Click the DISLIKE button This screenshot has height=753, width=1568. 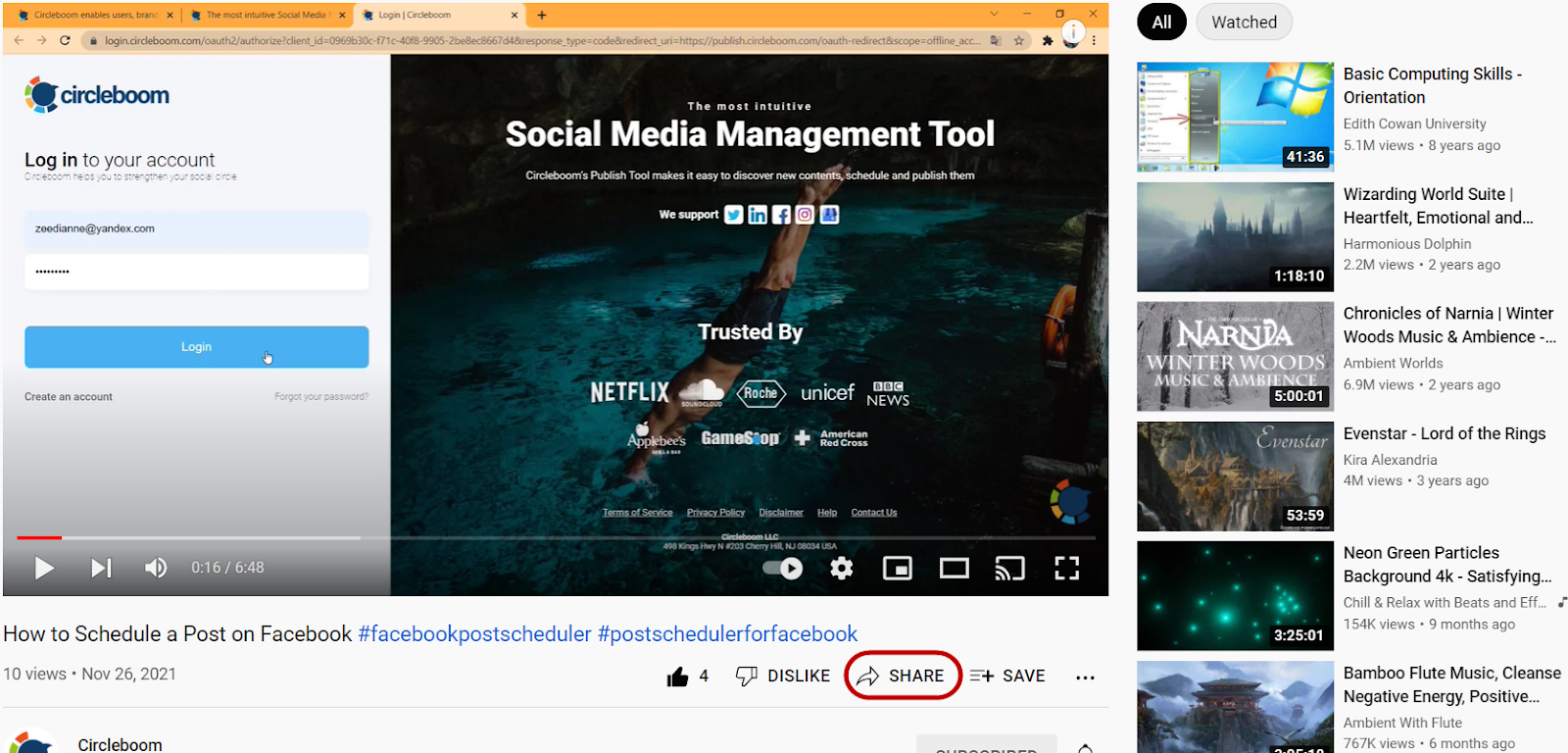coord(783,677)
